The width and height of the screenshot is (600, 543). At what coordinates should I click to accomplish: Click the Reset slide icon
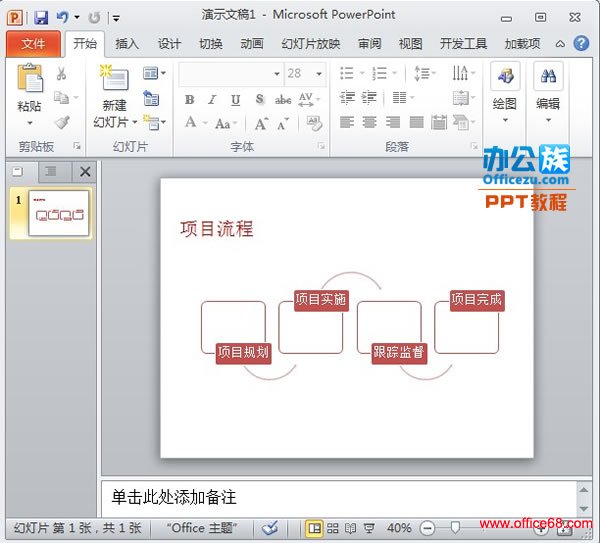click(152, 98)
